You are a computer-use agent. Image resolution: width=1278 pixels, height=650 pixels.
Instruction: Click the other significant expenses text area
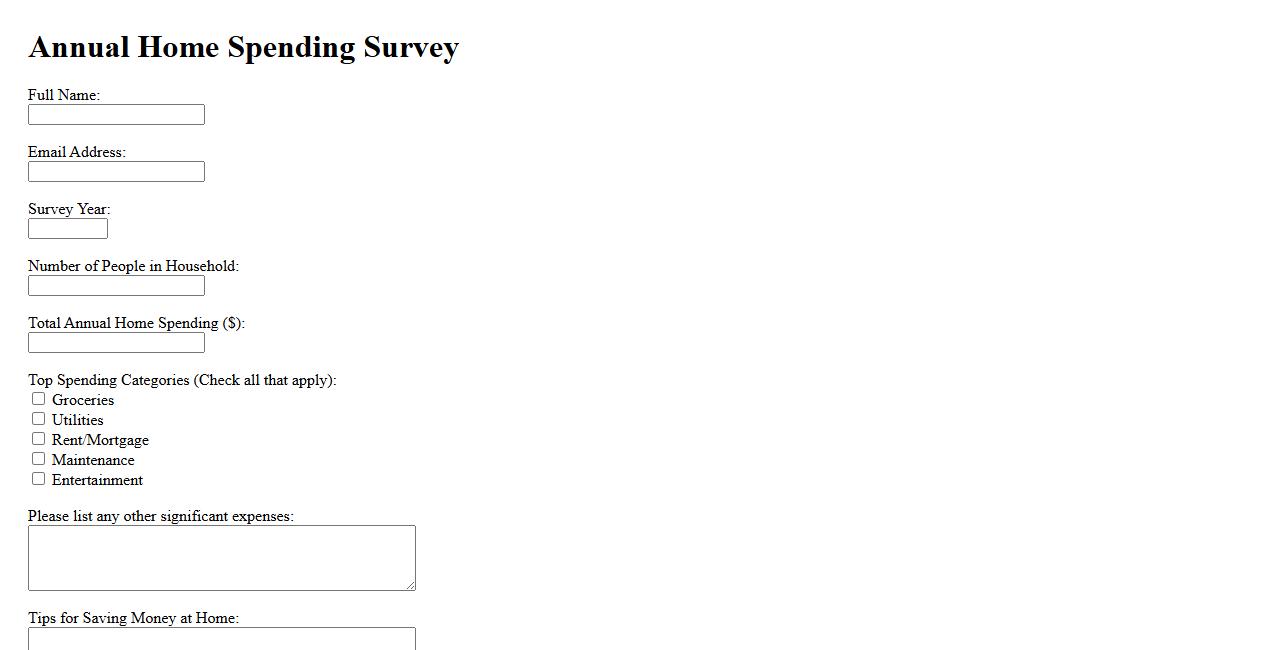(221, 557)
